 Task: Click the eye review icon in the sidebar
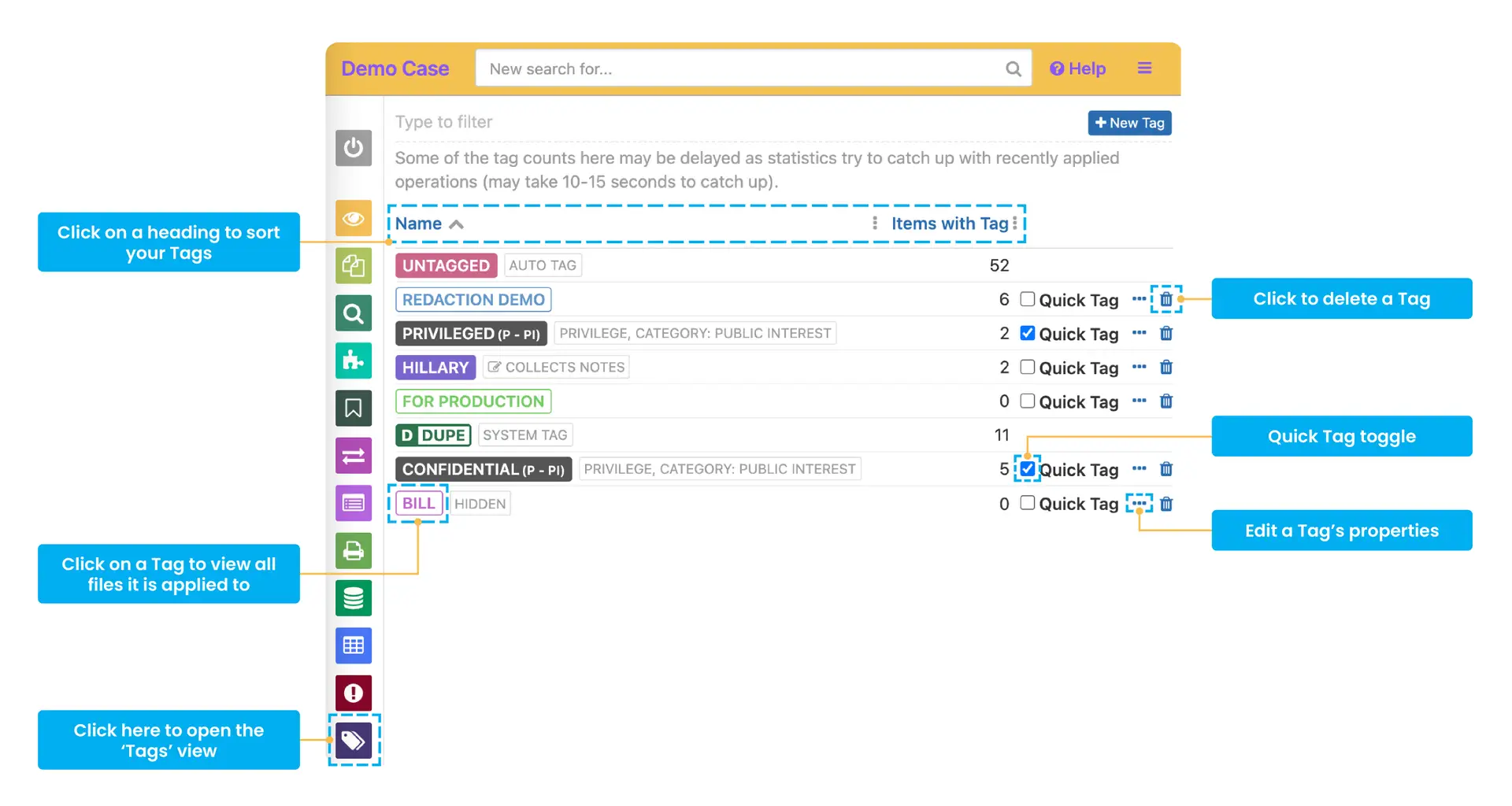tap(354, 219)
